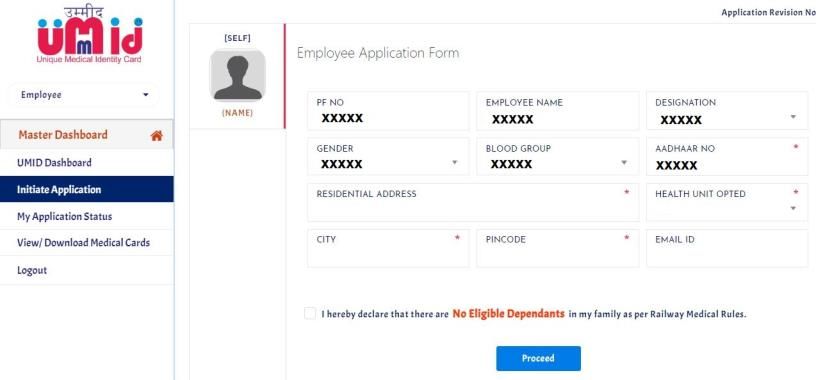The image size is (816, 380).
Task: Click the home icon beside Master Dashboard
Action: pyautogui.click(x=156, y=136)
